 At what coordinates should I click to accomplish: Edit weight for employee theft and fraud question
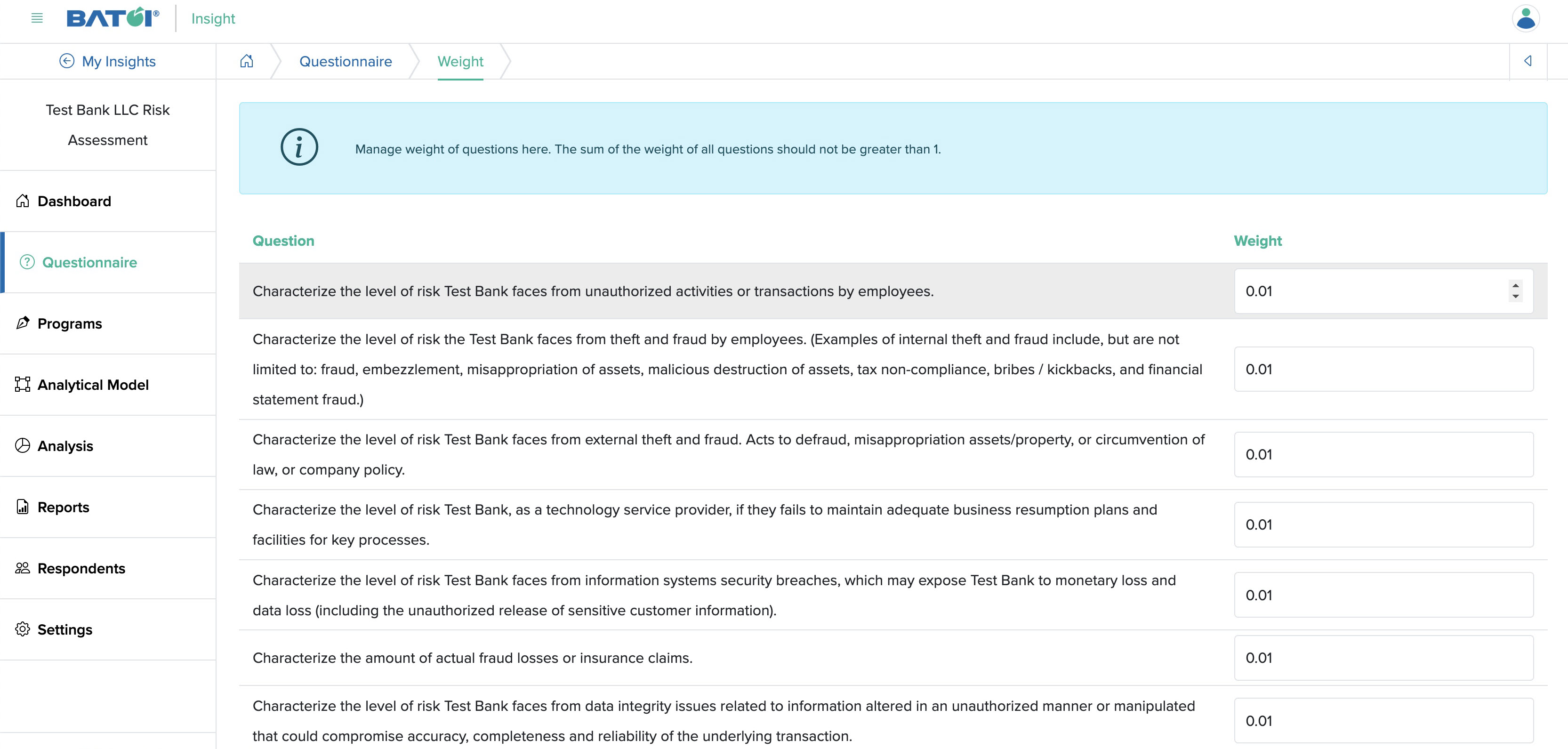(1383, 369)
